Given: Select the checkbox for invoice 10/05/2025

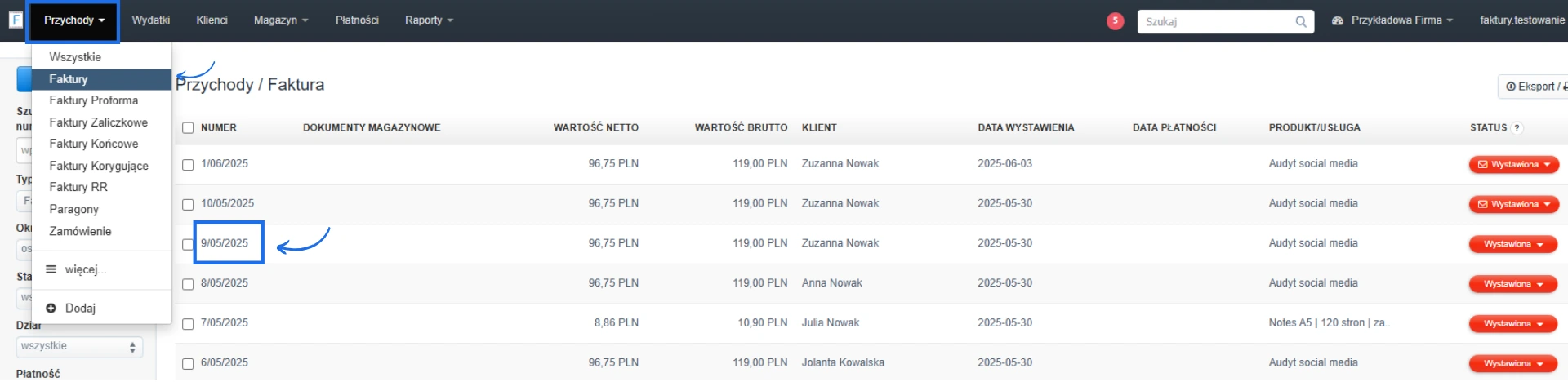Looking at the screenshot, I should pyautogui.click(x=188, y=204).
